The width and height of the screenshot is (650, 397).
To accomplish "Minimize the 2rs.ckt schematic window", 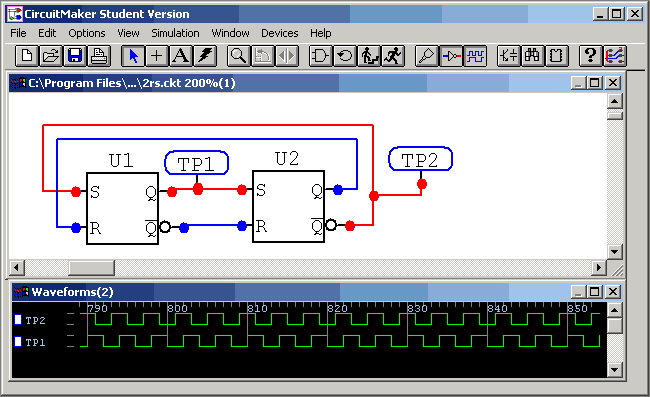I will coord(578,83).
